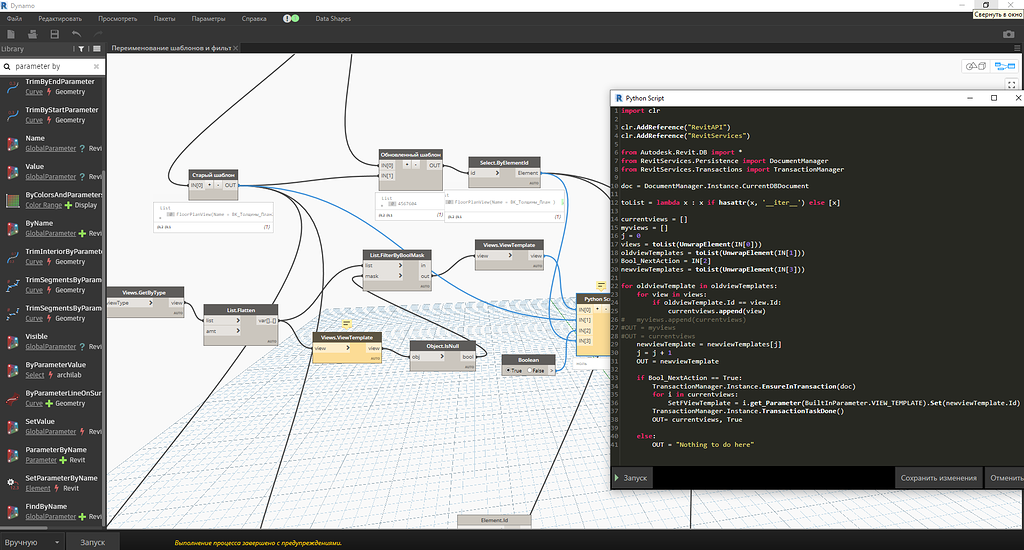Open the library filter funnel icon
The height and width of the screenshot is (550, 1024).
(x=82, y=48)
